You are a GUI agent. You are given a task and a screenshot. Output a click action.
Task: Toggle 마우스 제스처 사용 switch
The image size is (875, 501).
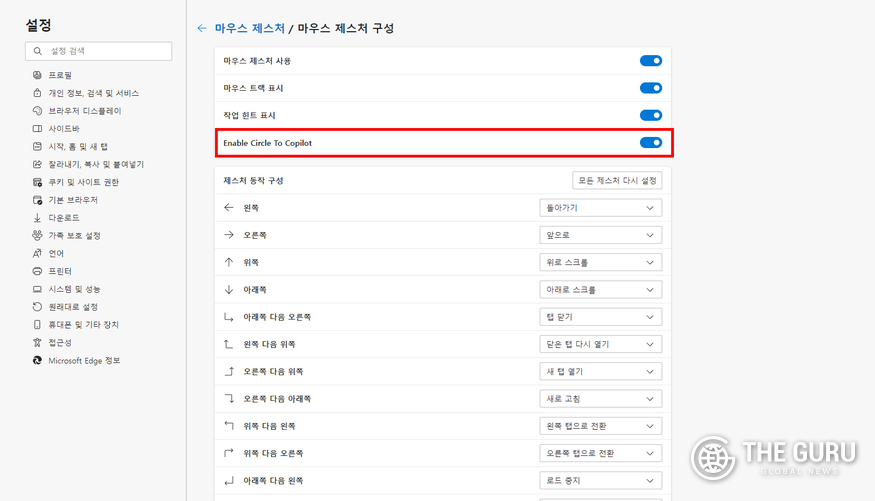click(x=650, y=61)
